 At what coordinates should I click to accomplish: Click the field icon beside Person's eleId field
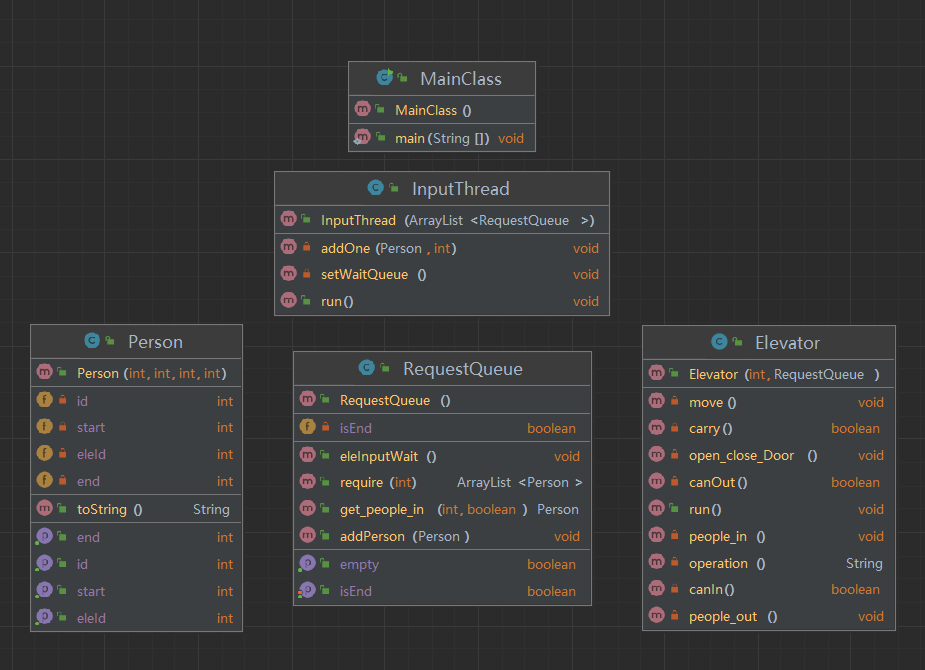click(45, 453)
